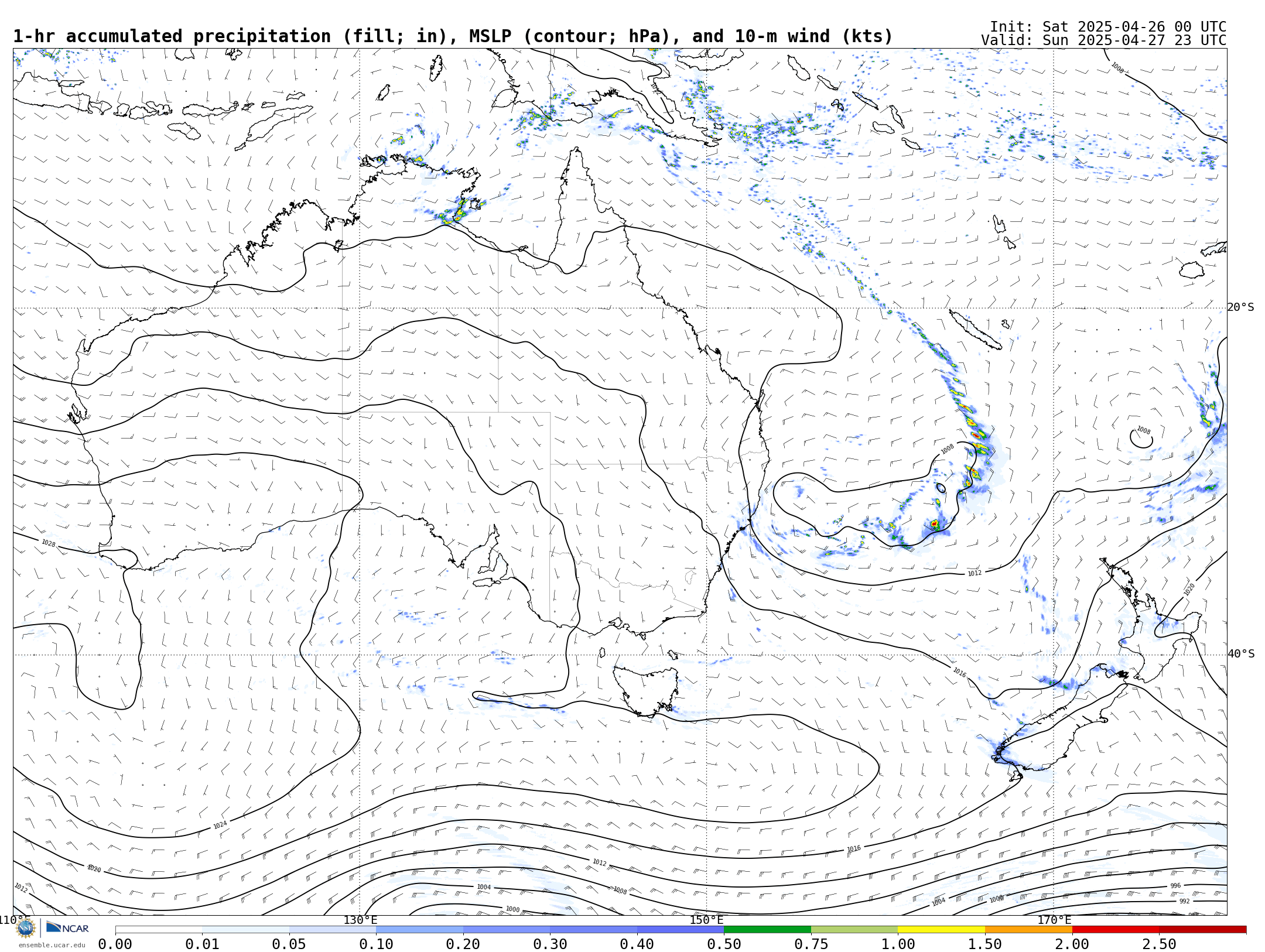Click the 0.00 colorbar tick label
This screenshot has height=952, width=1265.
click(x=115, y=944)
